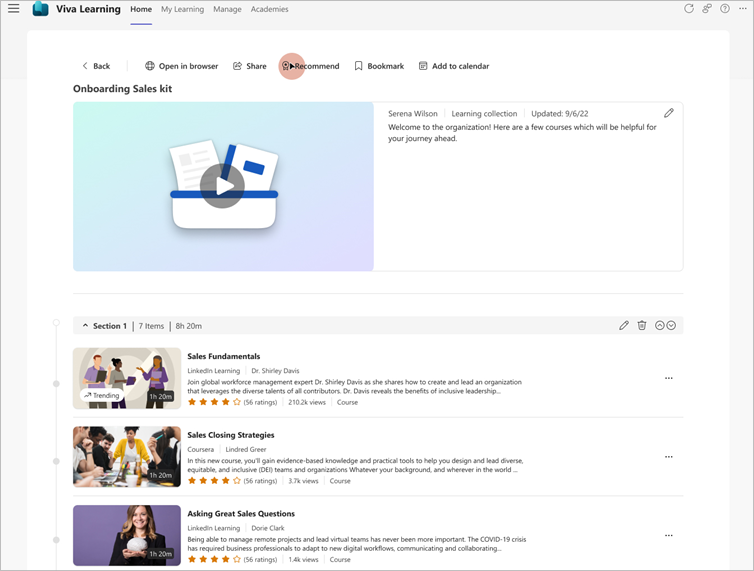Click Open in browser

[x=182, y=66]
